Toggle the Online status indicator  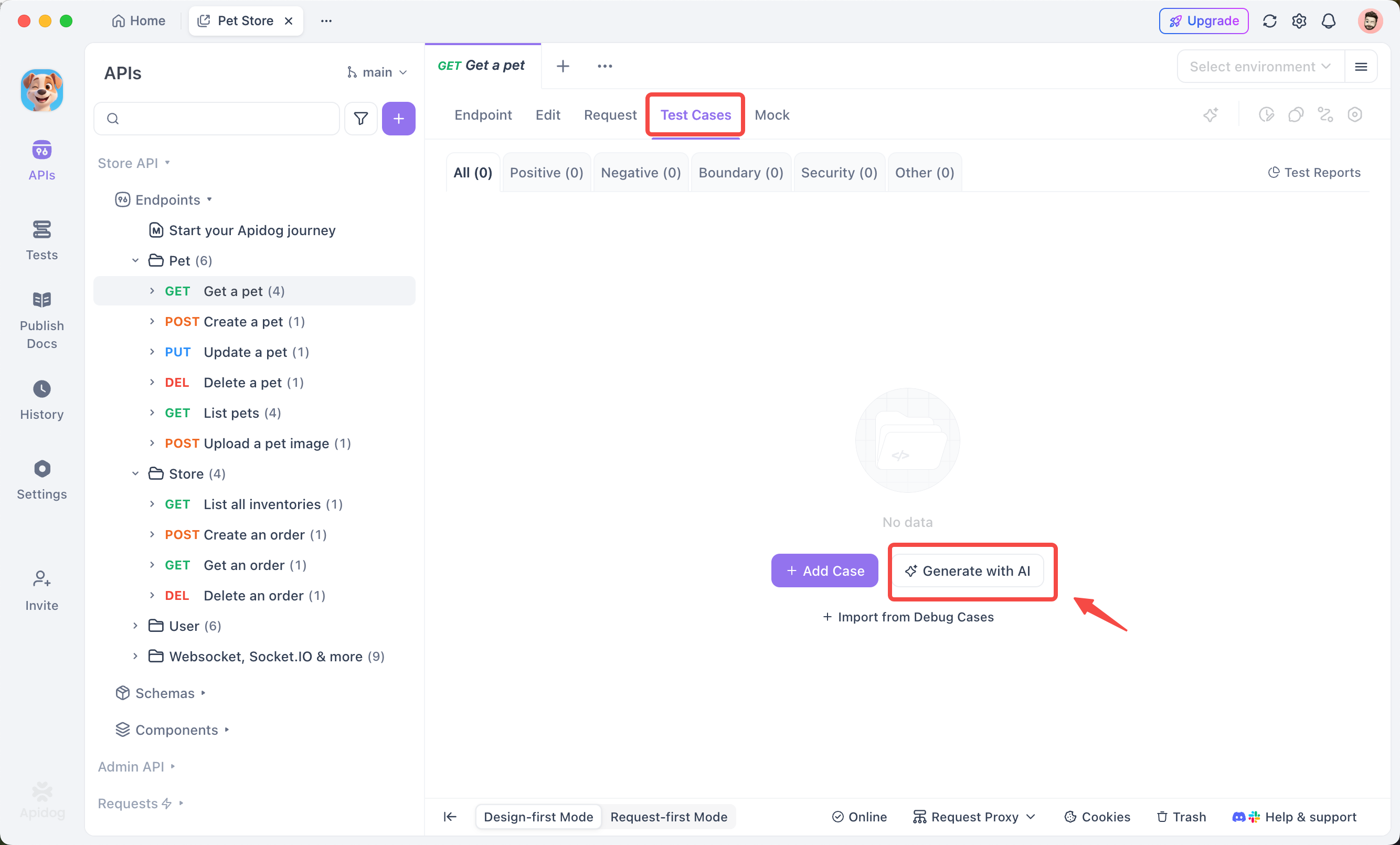tap(858, 817)
